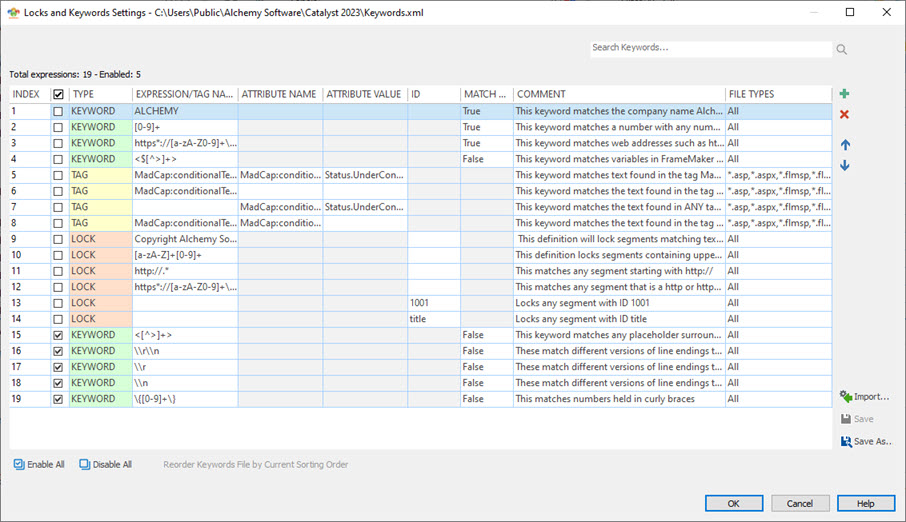This screenshot has height=522, width=906.
Task: Enable checkbox for row 1 ALCHEMY keyword
Action: click(58, 112)
